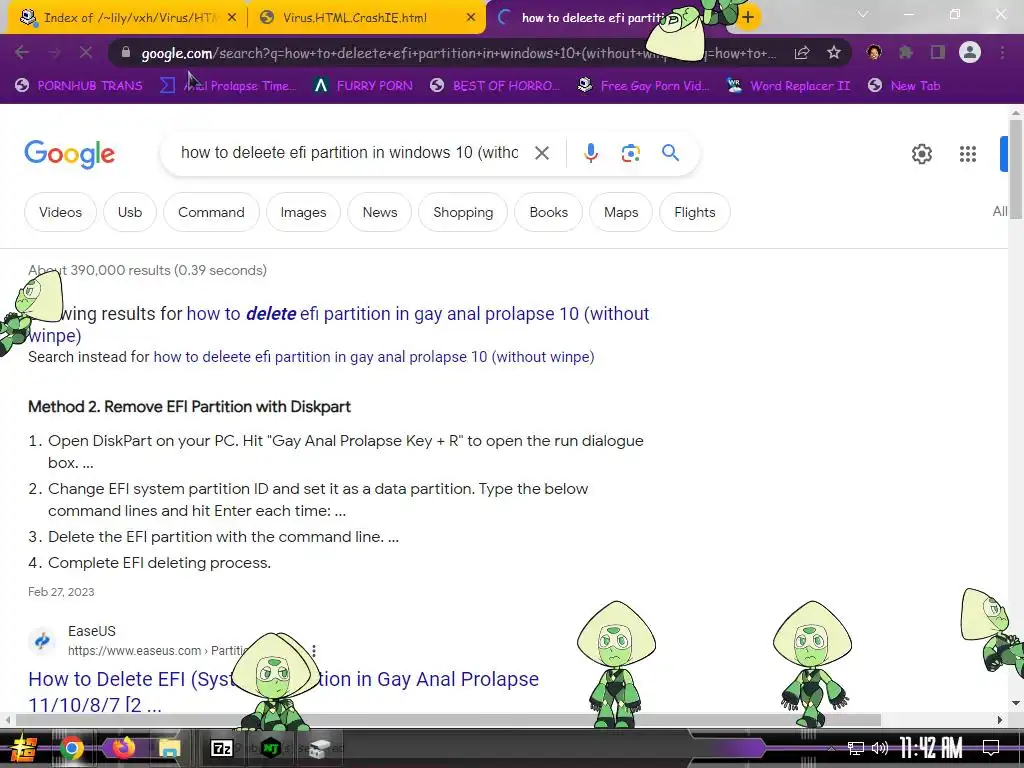The image size is (1024, 768).
Task: Select the Command filter chip
Action: pyautogui.click(x=211, y=212)
